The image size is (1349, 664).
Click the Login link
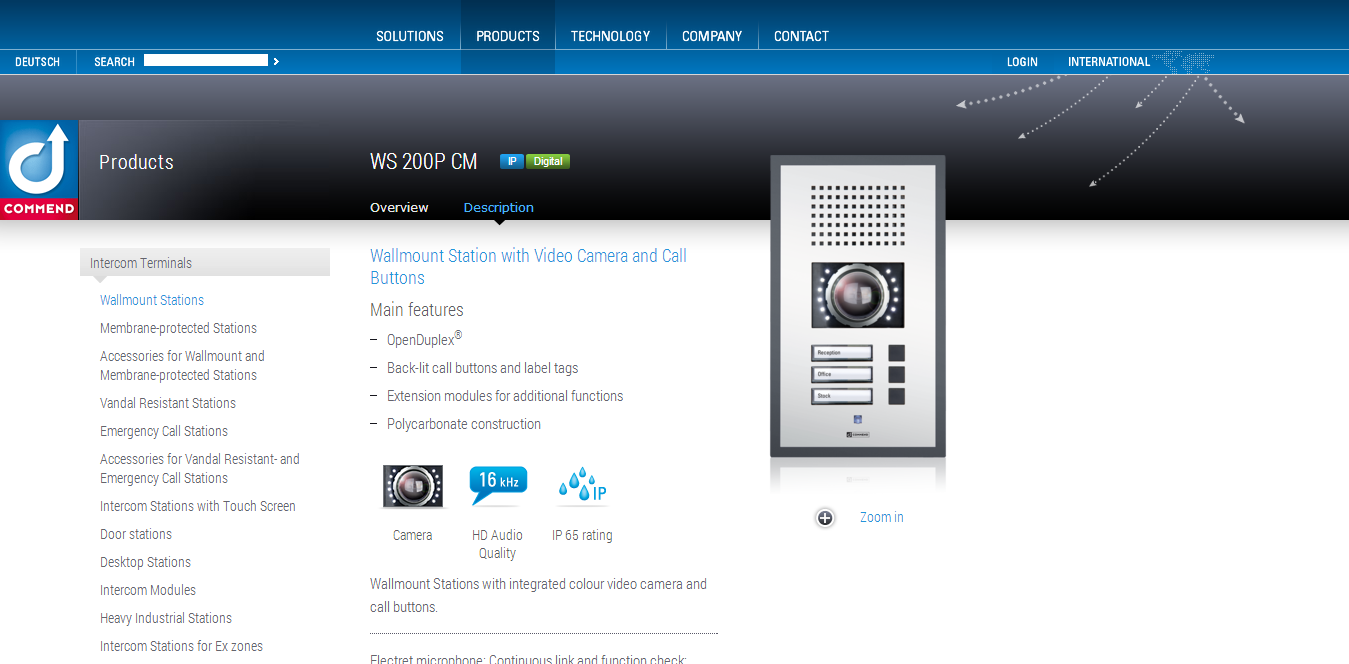[x=1021, y=62]
